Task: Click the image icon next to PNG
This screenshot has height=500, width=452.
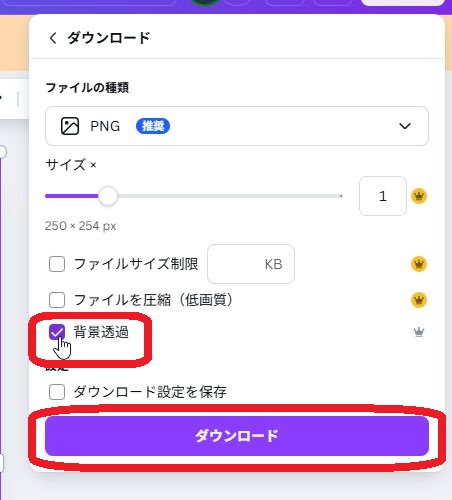Action: pos(70,126)
